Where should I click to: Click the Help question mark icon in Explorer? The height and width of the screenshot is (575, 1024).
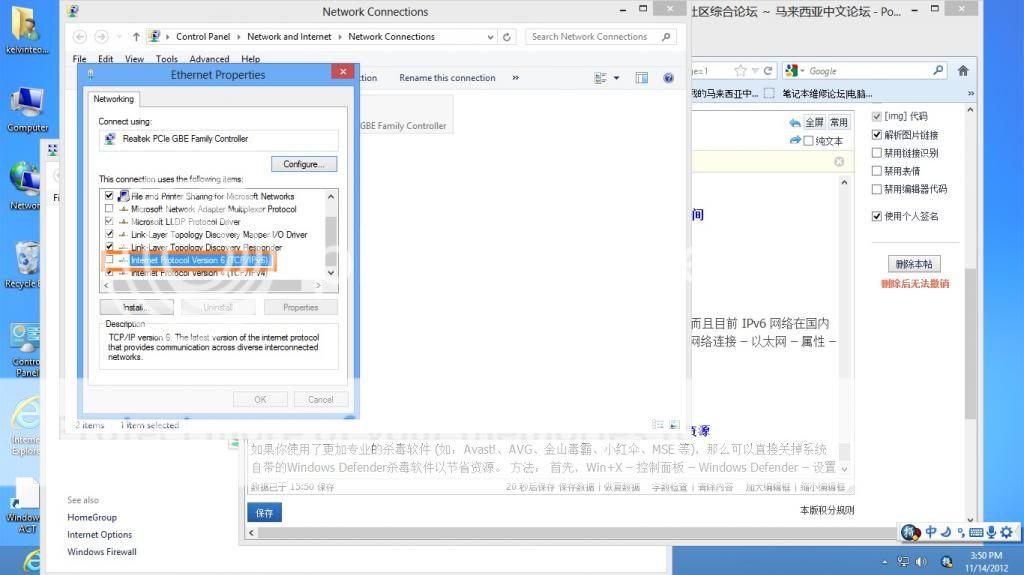(668, 78)
